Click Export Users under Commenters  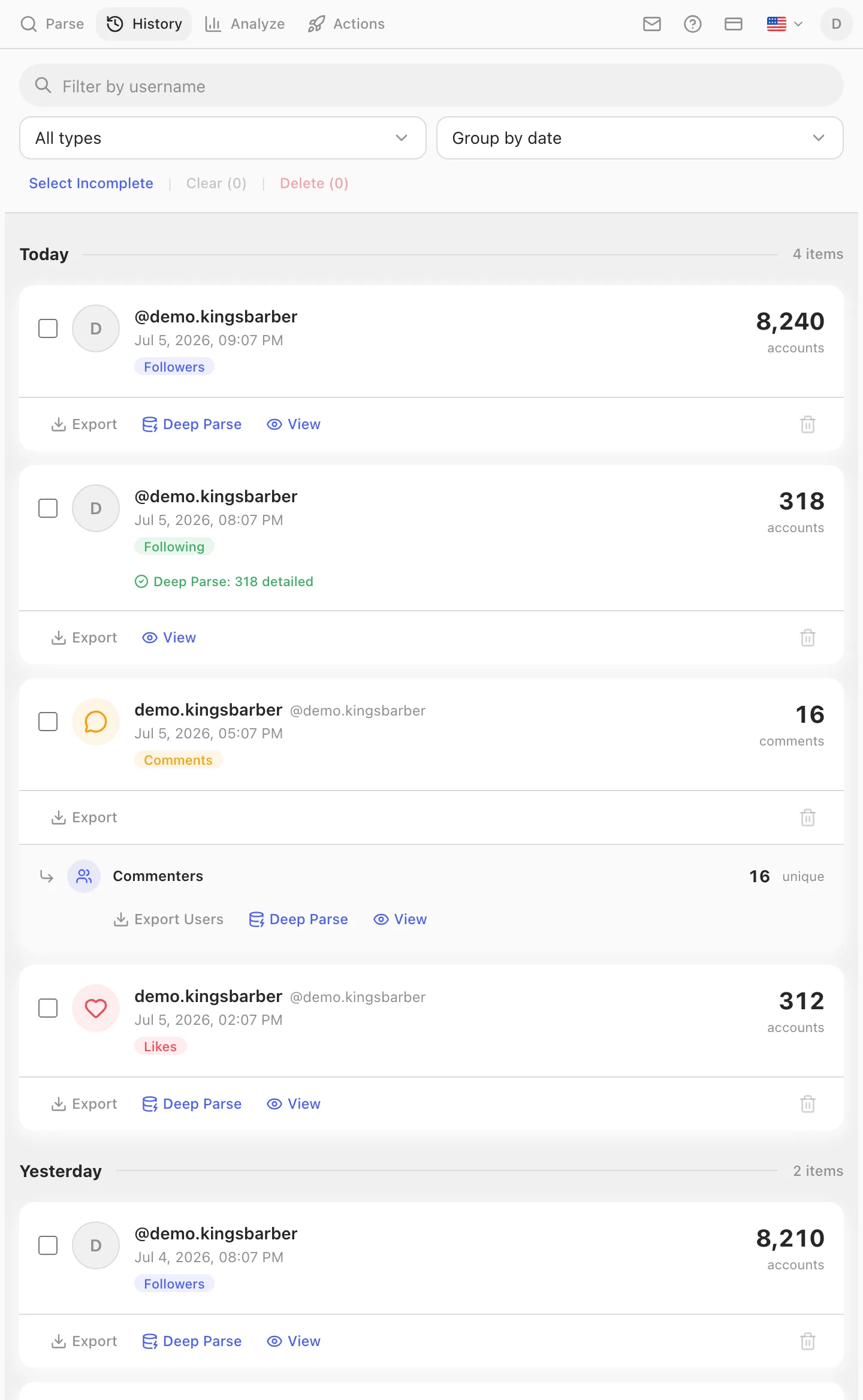coord(168,919)
